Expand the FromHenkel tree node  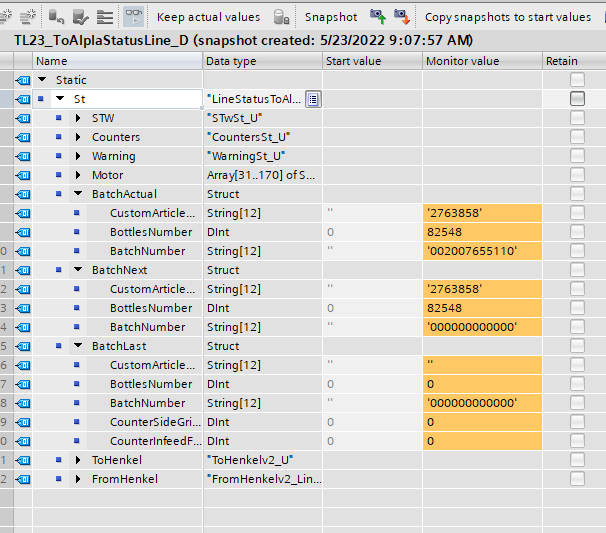(78, 479)
